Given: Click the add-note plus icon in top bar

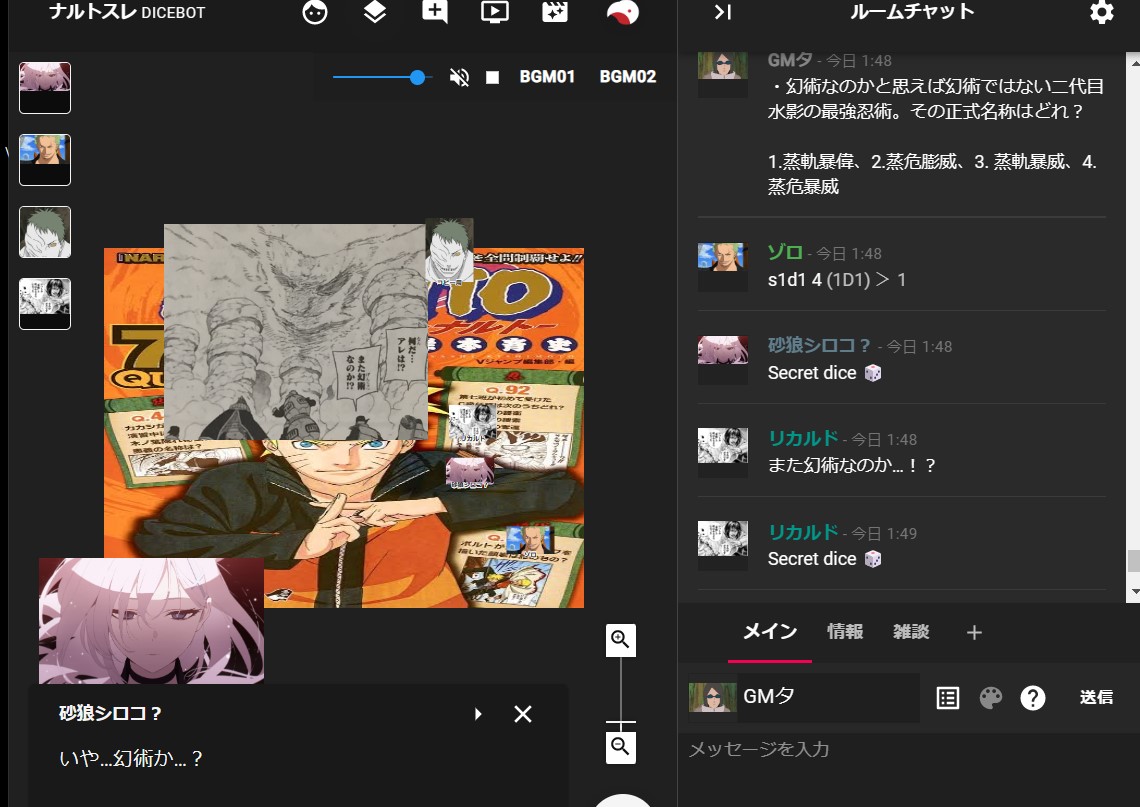Looking at the screenshot, I should tap(435, 12).
